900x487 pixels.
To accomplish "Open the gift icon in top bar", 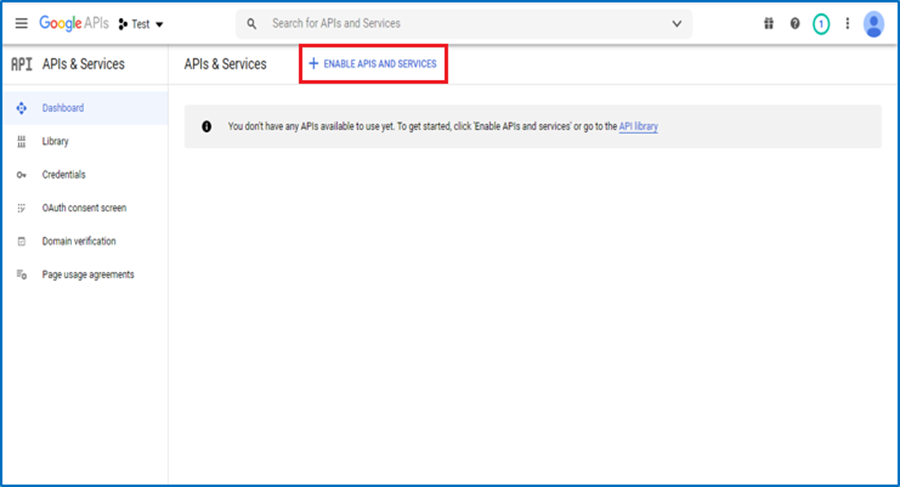I will pyautogui.click(x=769, y=23).
